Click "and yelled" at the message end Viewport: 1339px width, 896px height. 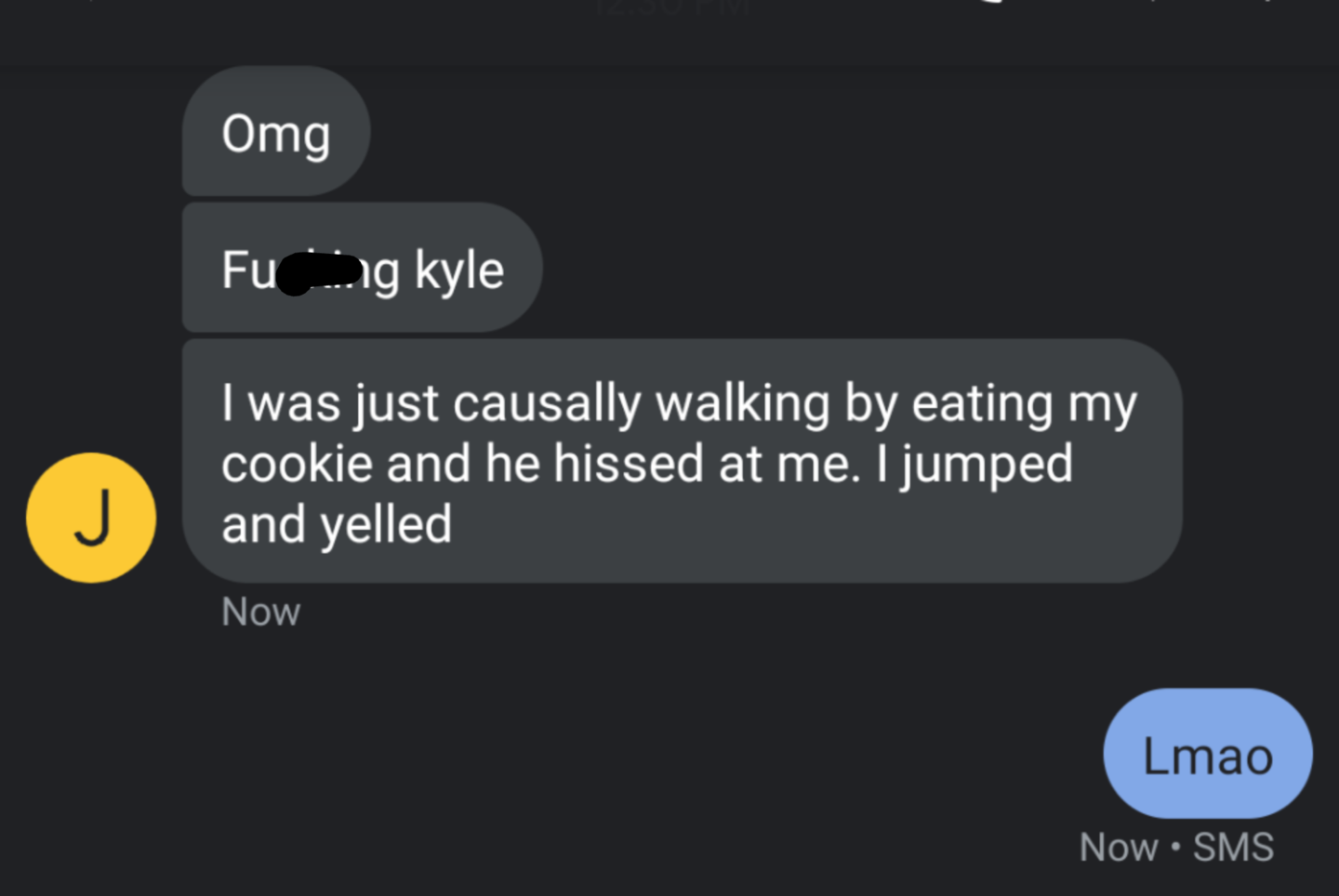(337, 525)
